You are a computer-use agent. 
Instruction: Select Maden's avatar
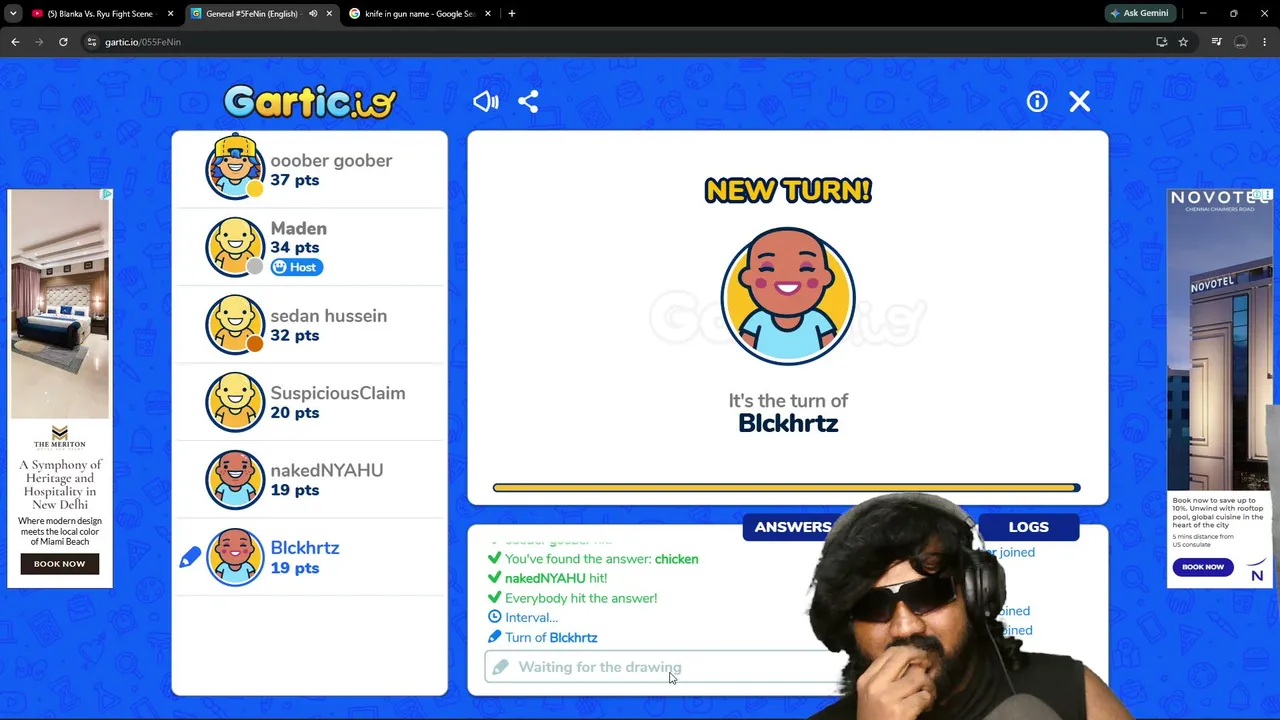pos(235,247)
